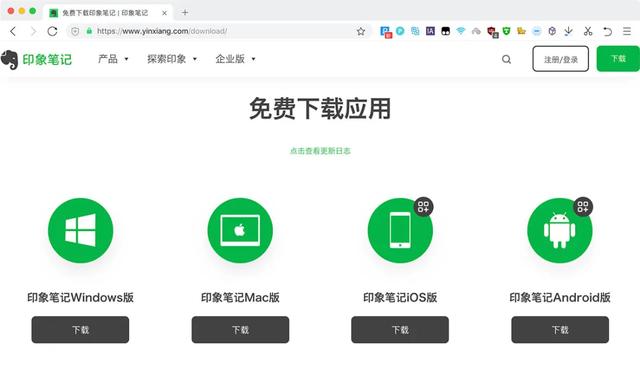The height and width of the screenshot is (383, 640).
Task: Open the 点击查看更新日志 link
Action: (x=320, y=151)
